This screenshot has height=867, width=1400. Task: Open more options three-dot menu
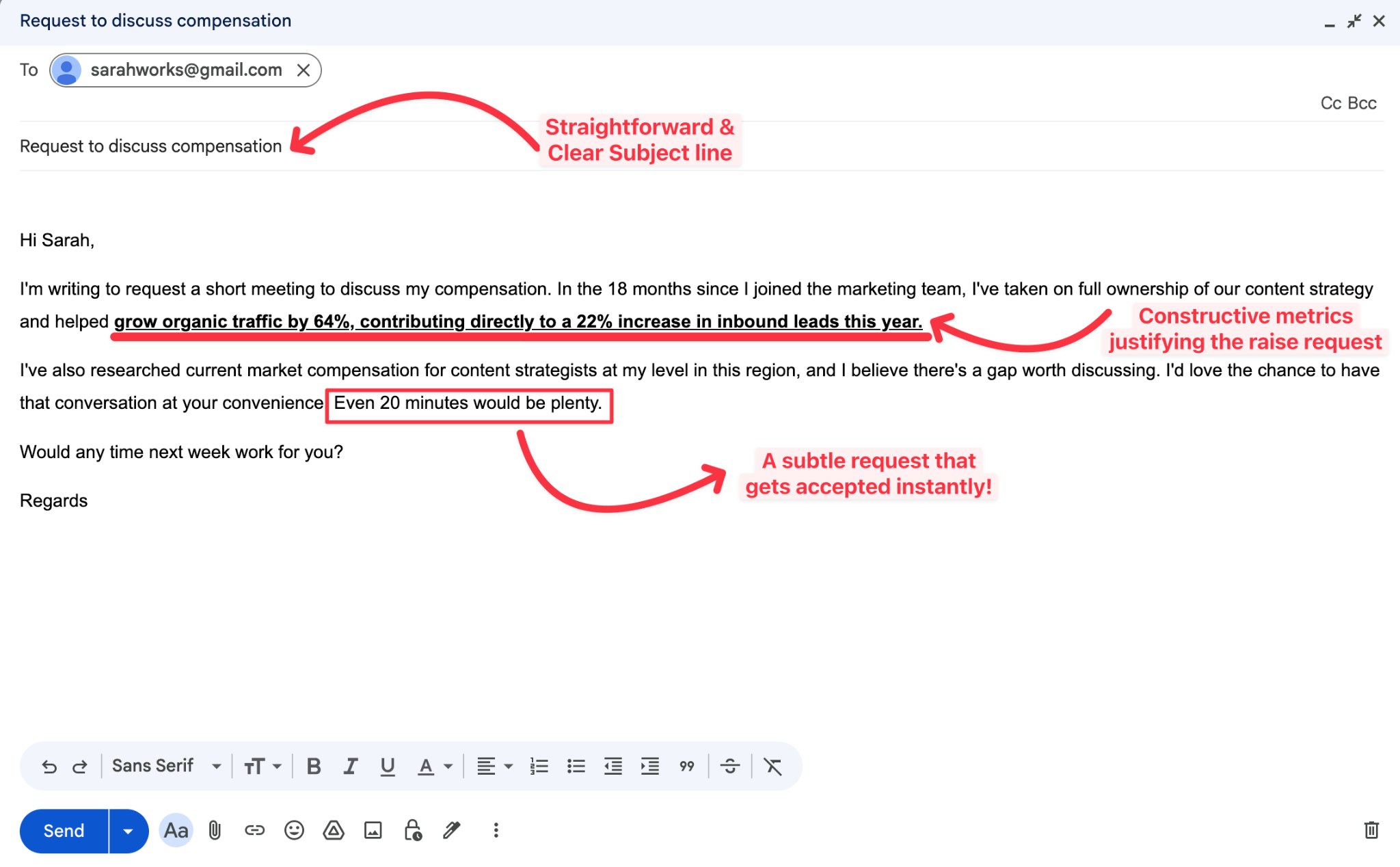[x=496, y=831]
